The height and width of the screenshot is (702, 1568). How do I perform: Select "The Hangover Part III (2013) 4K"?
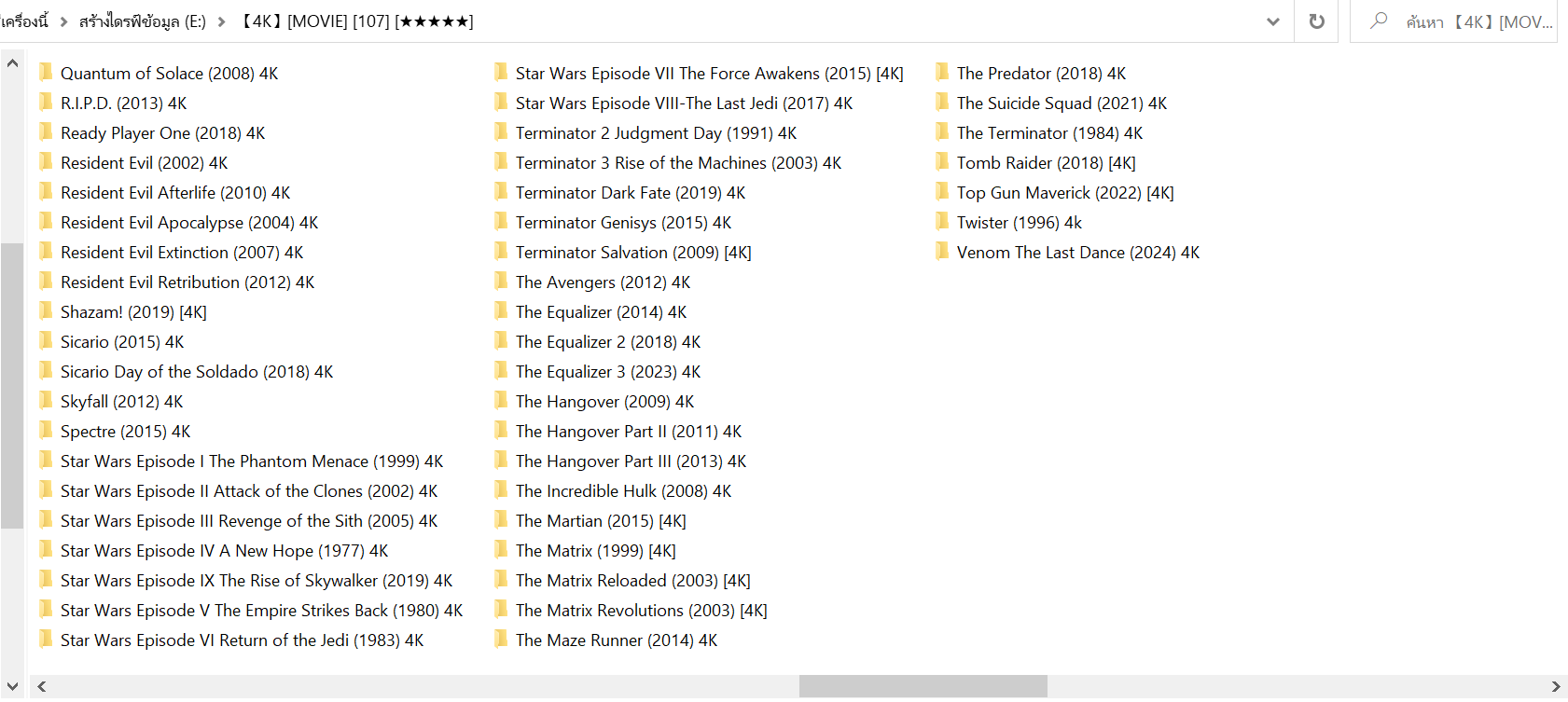click(x=631, y=461)
